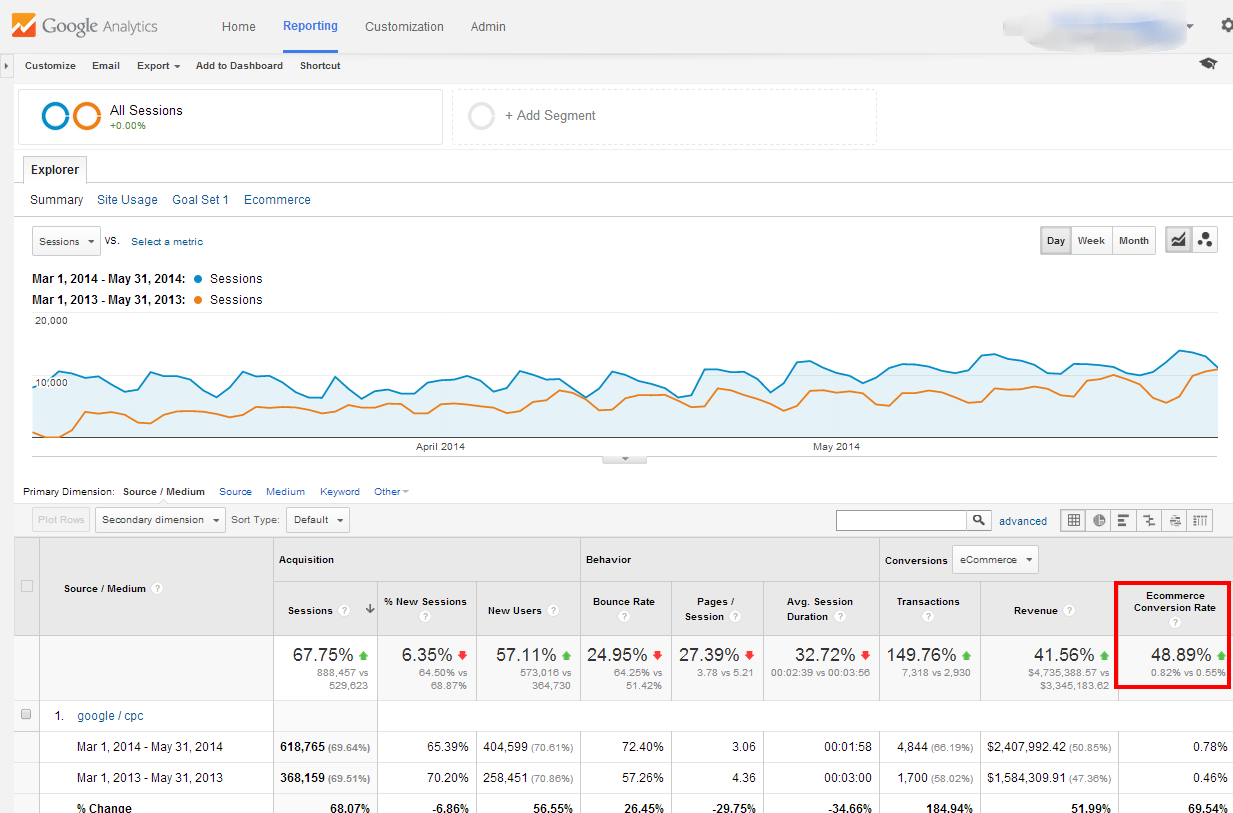The width and height of the screenshot is (1233, 813).
Task: Go to the Customization tab
Action: click(404, 27)
